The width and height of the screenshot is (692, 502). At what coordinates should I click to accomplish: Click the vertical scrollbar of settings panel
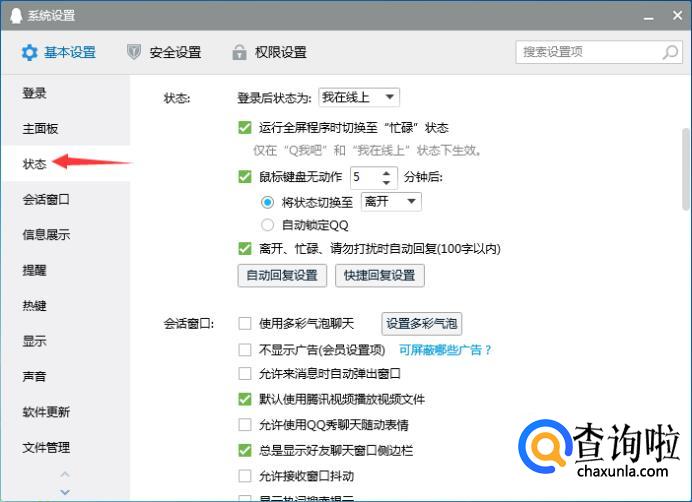pyautogui.click(x=686, y=169)
